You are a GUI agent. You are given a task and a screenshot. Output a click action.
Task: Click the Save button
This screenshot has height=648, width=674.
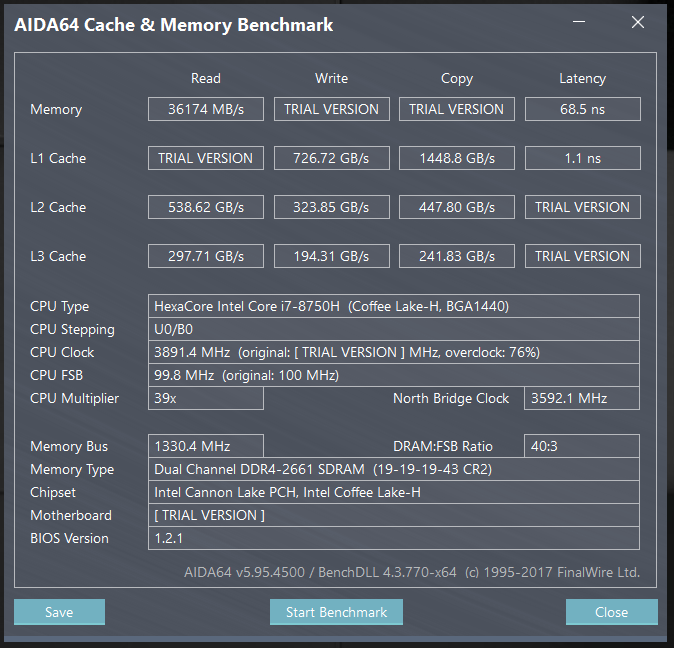pos(59,612)
